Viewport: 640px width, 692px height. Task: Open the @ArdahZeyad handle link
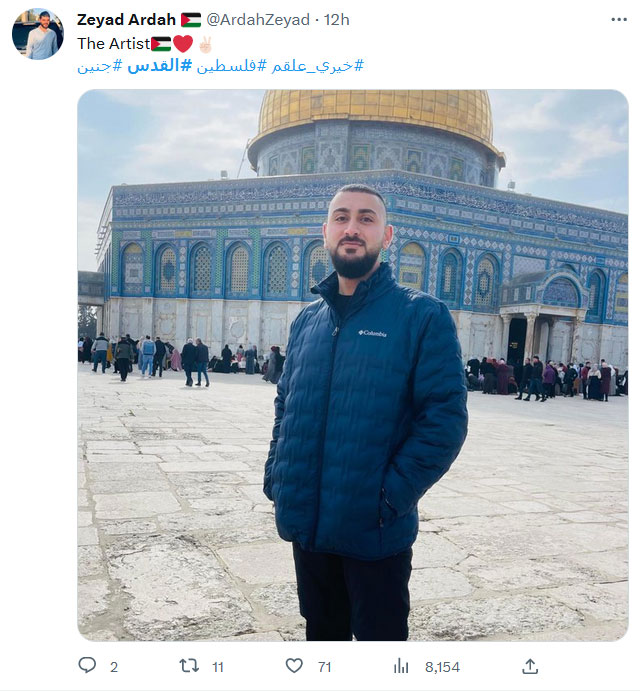coord(258,20)
